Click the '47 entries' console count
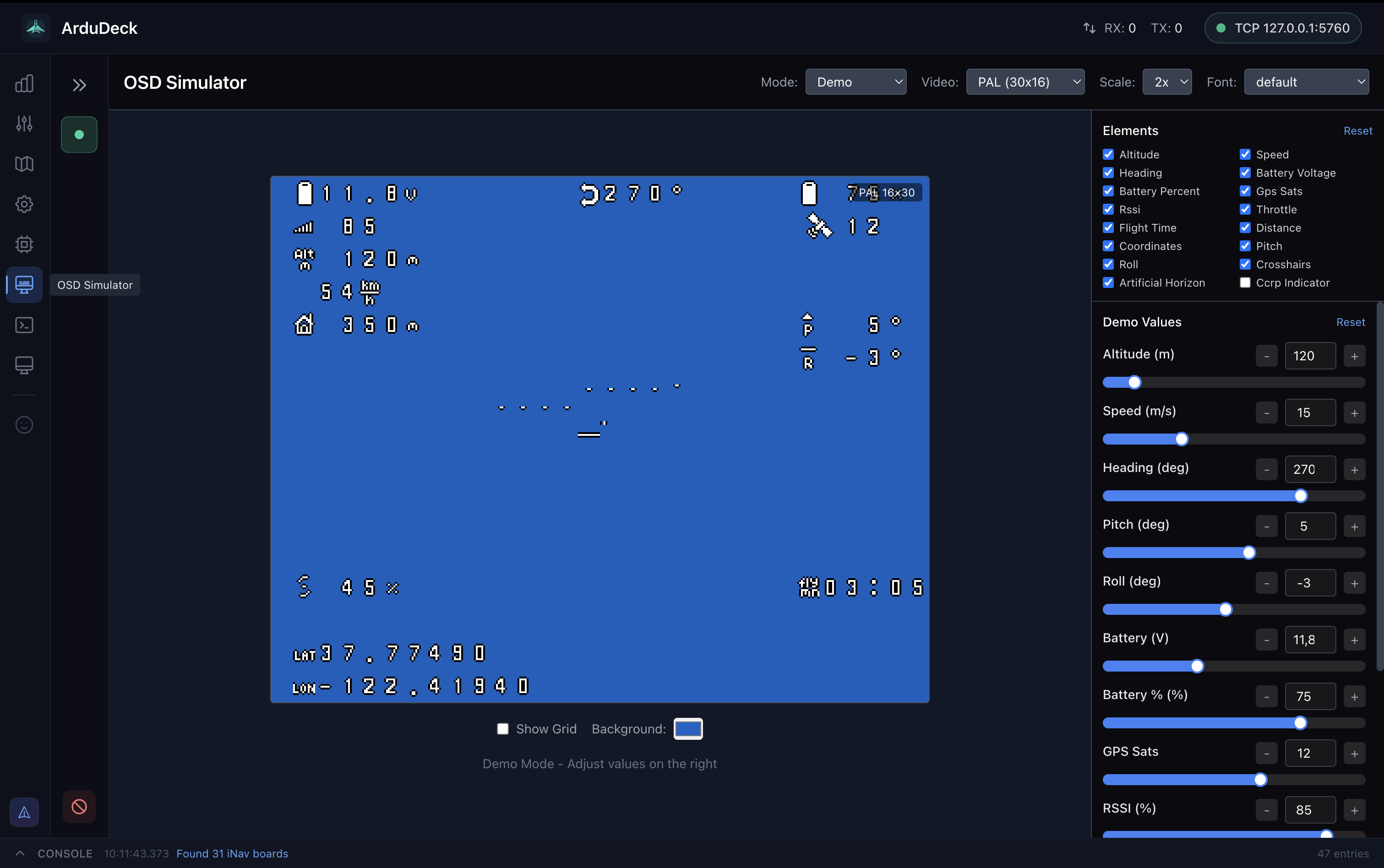Screen dimensions: 1384x868 tap(1343, 854)
